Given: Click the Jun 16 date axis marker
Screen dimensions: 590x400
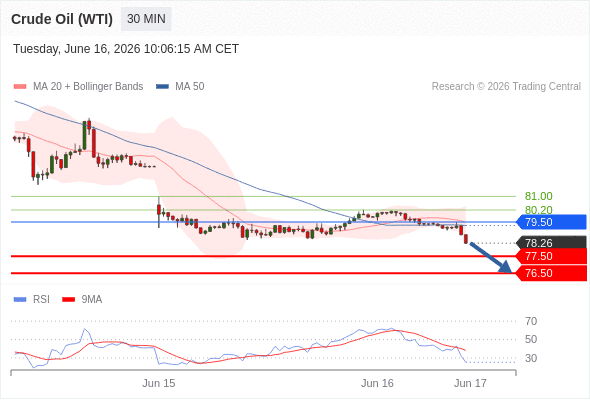Looking at the screenshot, I should (377, 383).
